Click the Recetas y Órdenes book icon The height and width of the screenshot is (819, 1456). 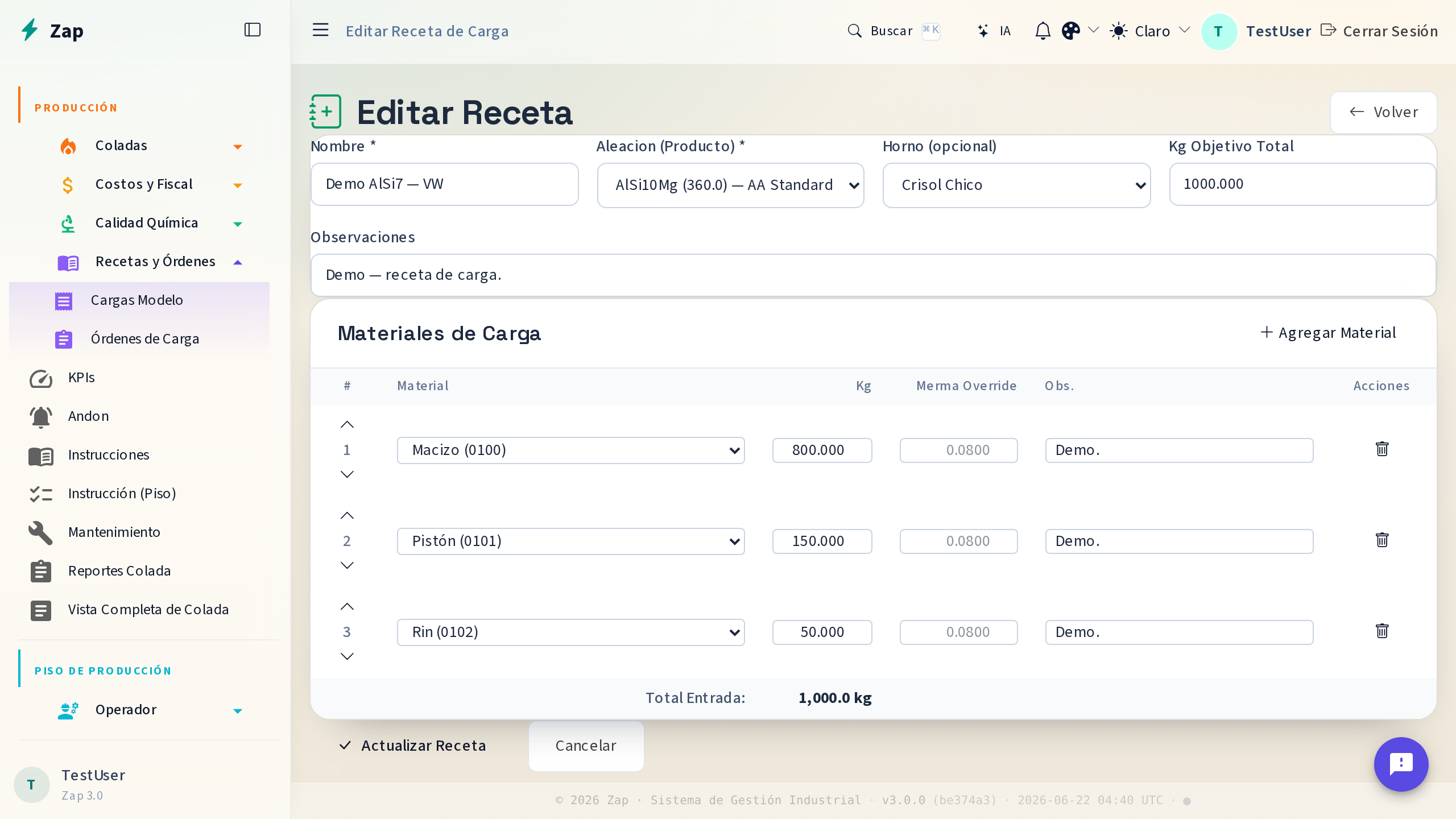(x=68, y=262)
